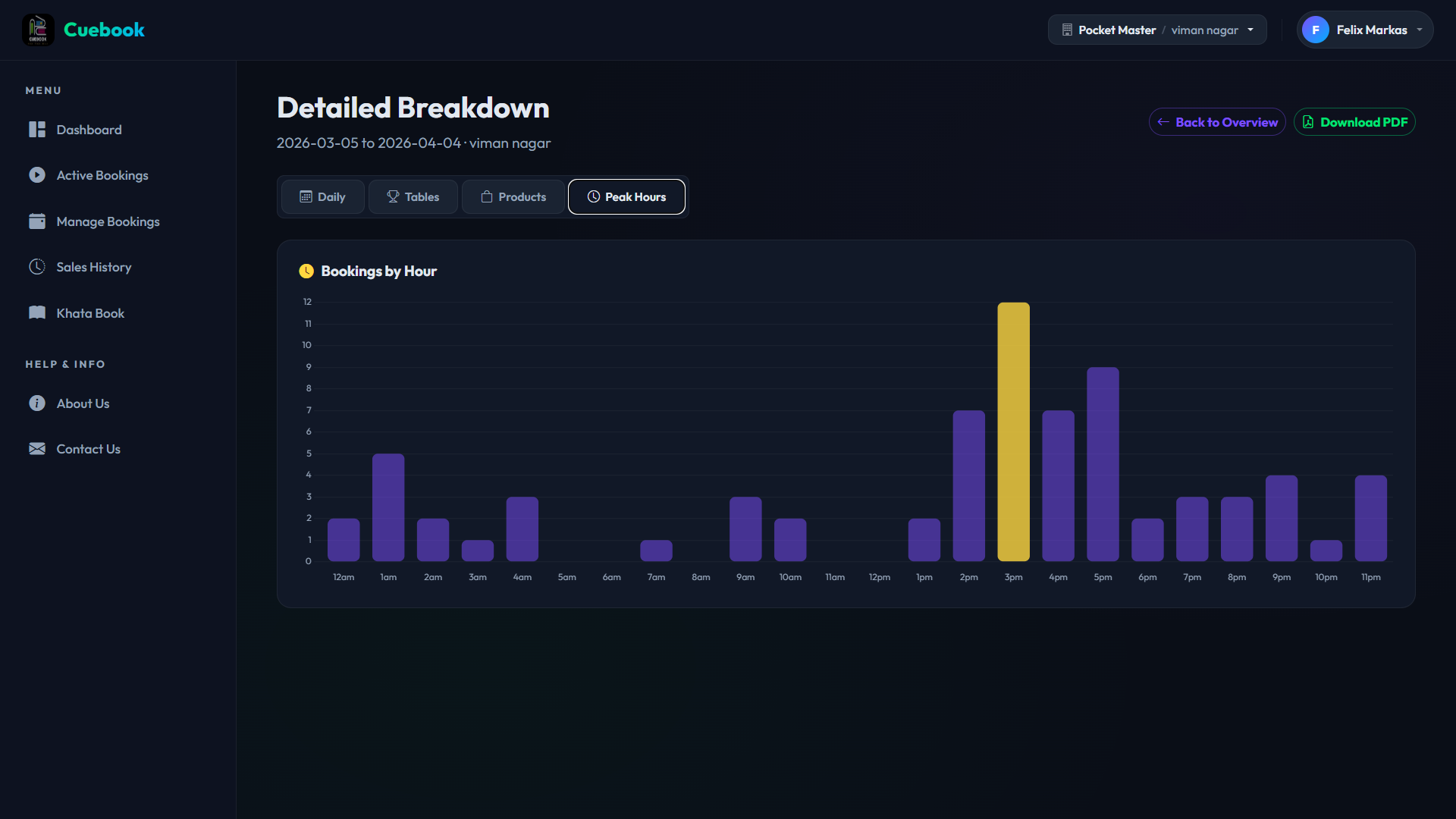The width and height of the screenshot is (1456, 819).
Task: Open the Products tab
Action: pos(513,197)
